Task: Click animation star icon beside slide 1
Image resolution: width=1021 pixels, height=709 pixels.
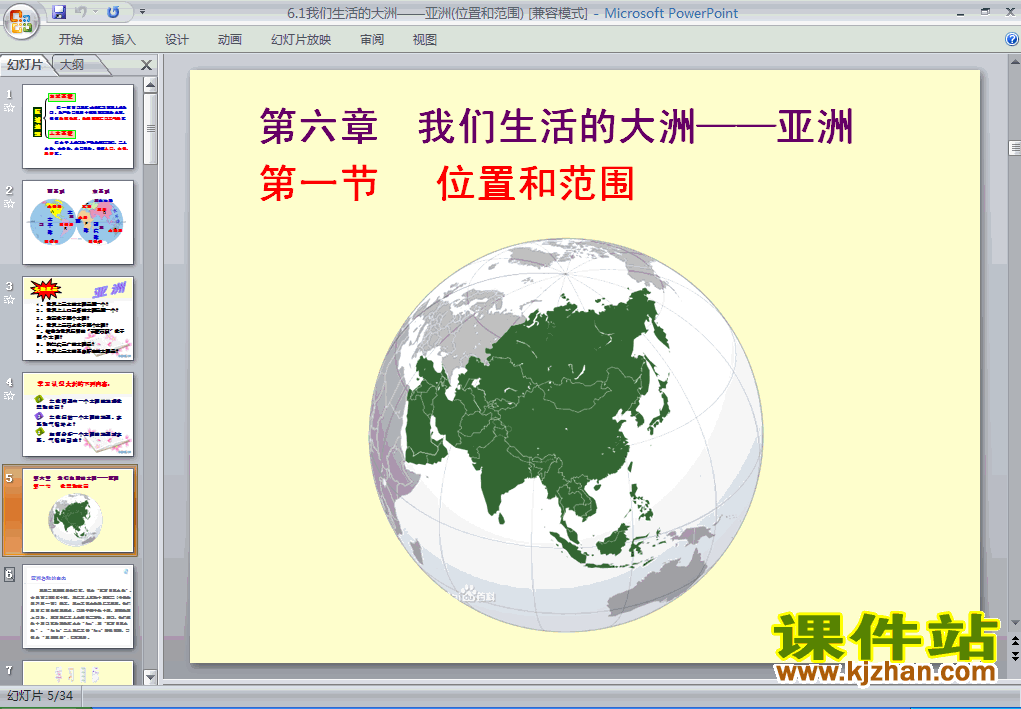Action: (x=9, y=108)
